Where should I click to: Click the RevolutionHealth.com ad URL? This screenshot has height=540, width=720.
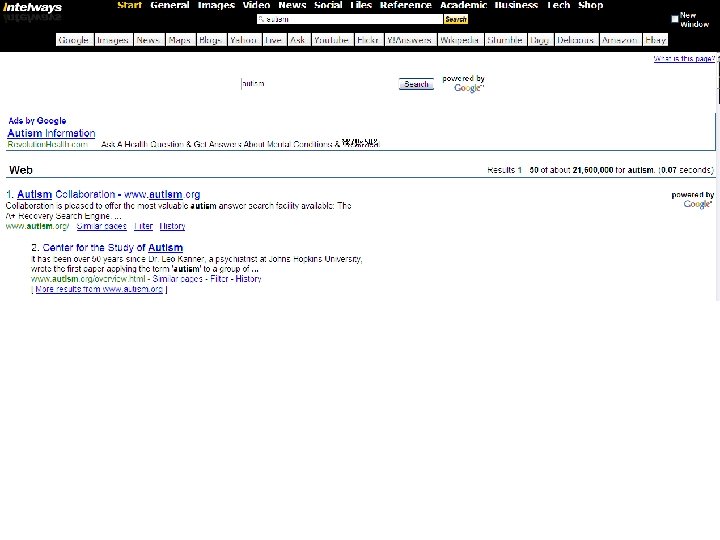click(48, 144)
